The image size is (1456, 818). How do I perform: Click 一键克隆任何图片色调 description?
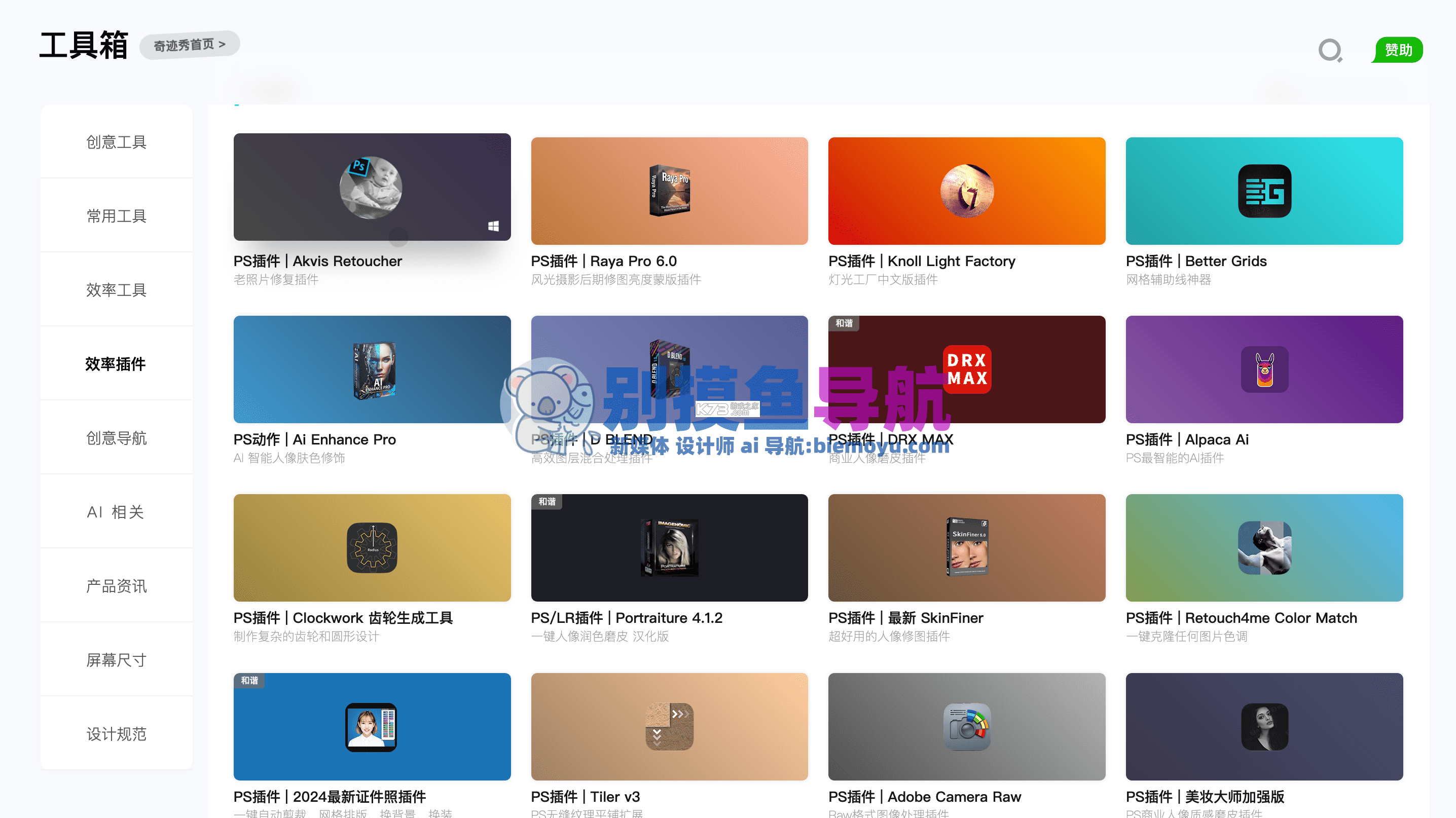point(1186,637)
